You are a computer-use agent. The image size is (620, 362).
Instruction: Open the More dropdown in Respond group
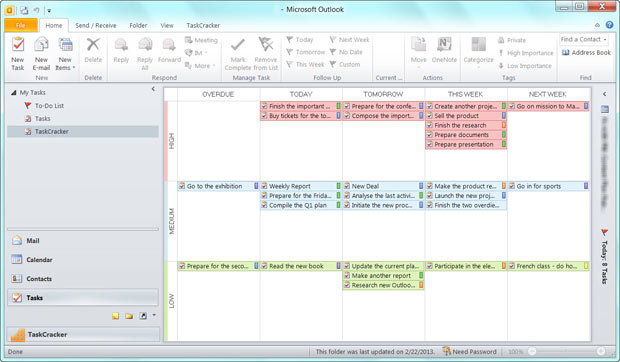[x=200, y=66]
